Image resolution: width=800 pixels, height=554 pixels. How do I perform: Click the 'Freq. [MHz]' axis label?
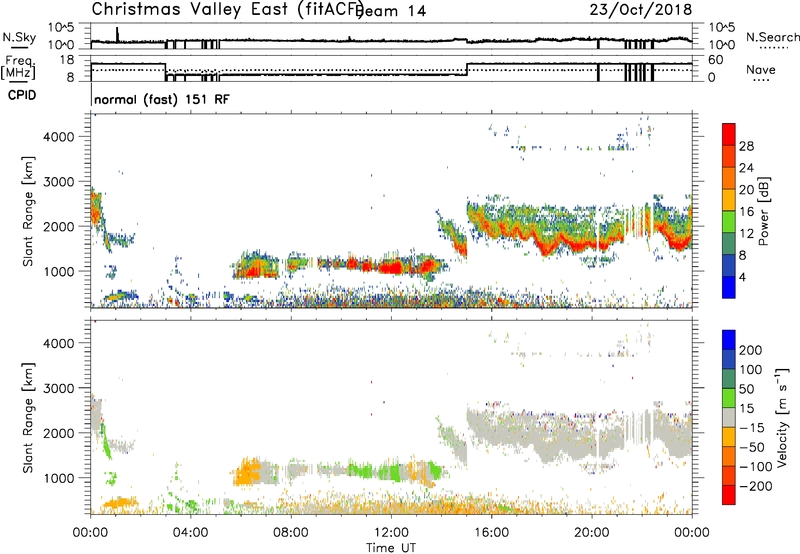click(x=18, y=68)
